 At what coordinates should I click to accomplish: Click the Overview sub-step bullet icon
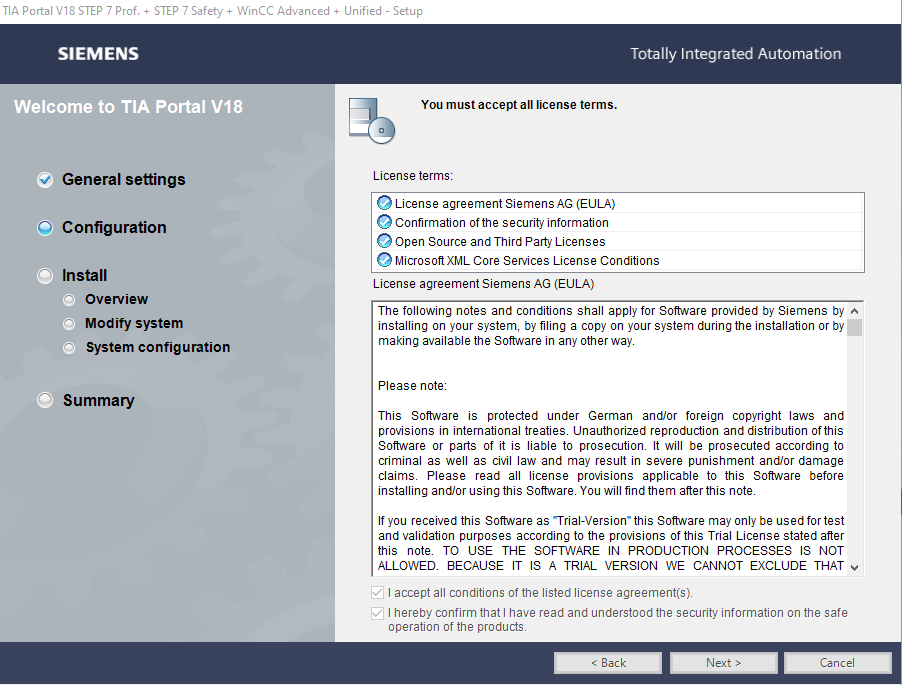pos(69,300)
